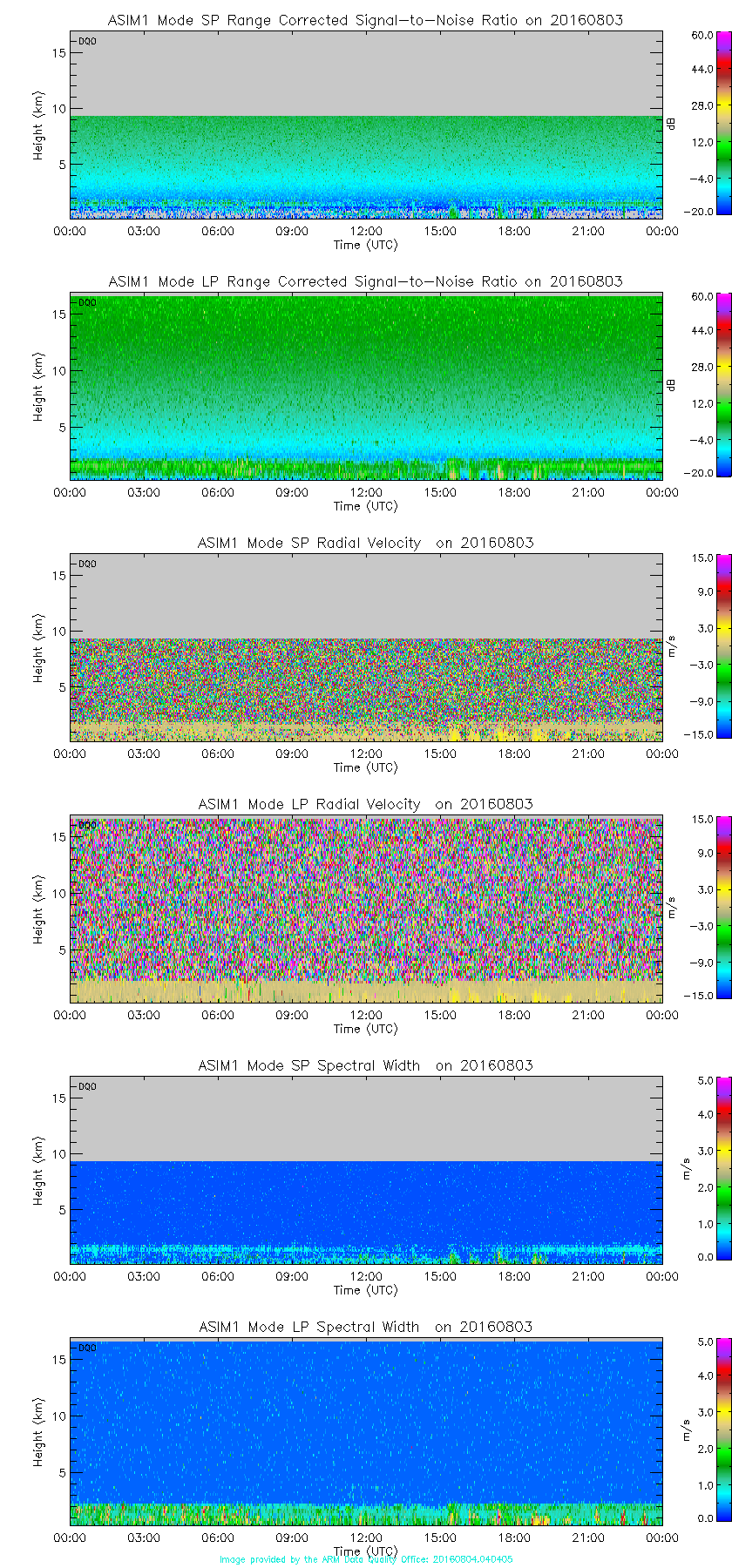Click the DQO label in SP Spectral Width plot

[87, 1086]
